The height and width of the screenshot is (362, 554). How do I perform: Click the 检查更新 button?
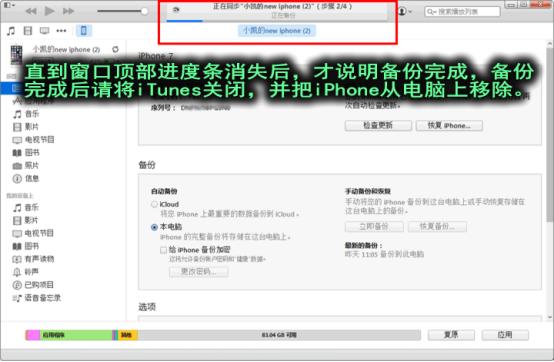click(378, 125)
